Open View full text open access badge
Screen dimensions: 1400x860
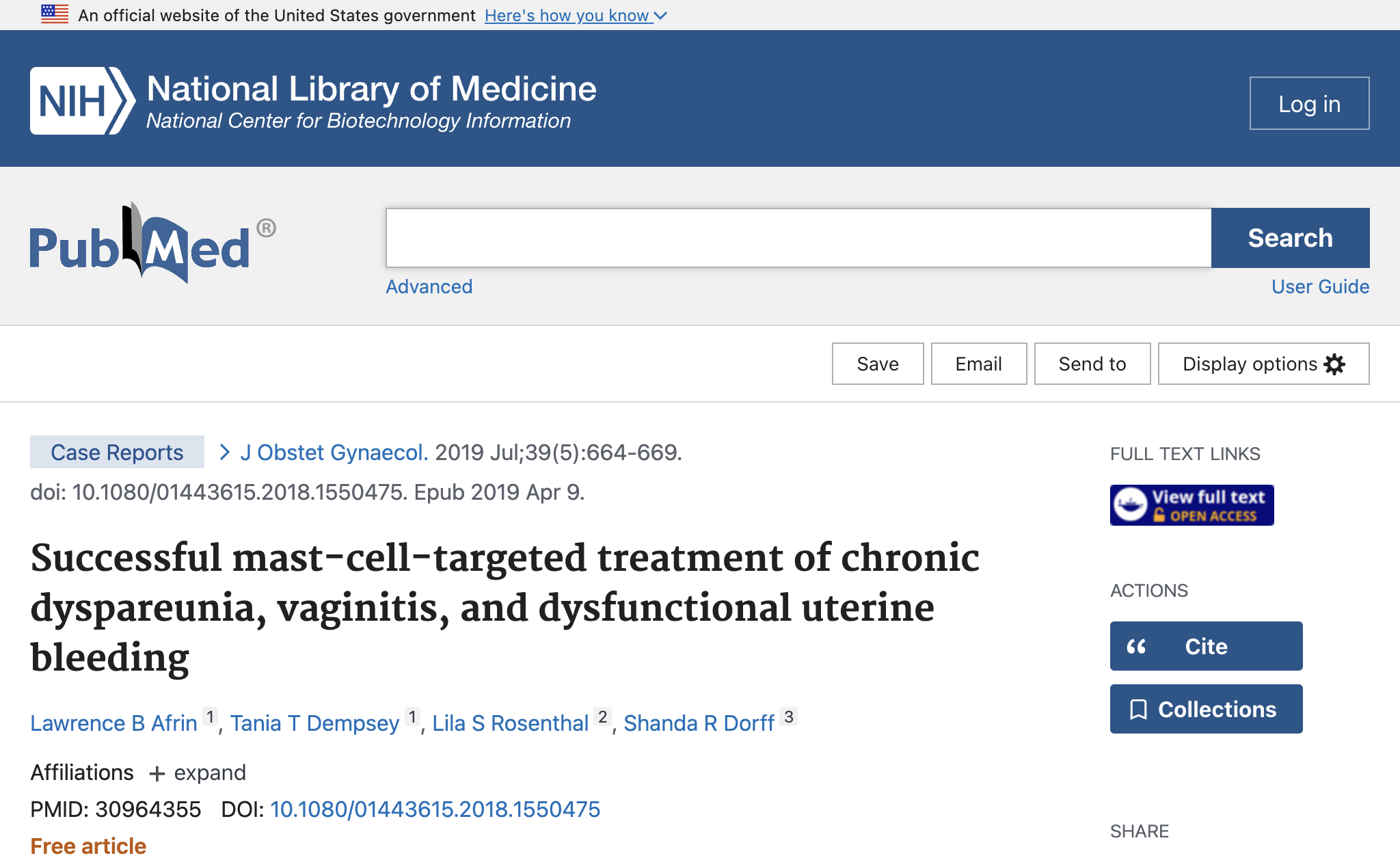1192,505
